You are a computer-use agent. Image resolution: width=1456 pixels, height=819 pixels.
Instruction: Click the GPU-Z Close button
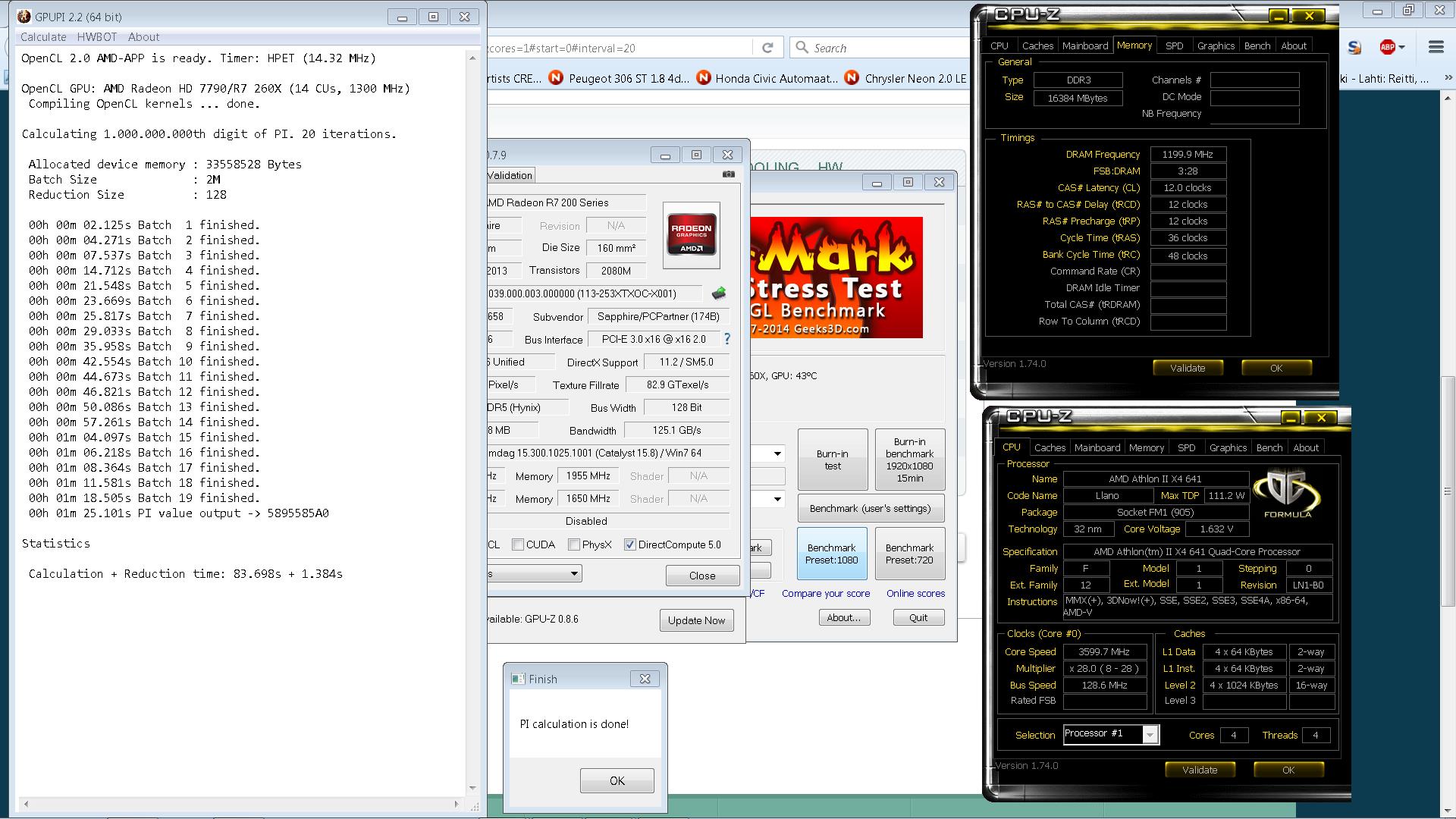pos(702,576)
